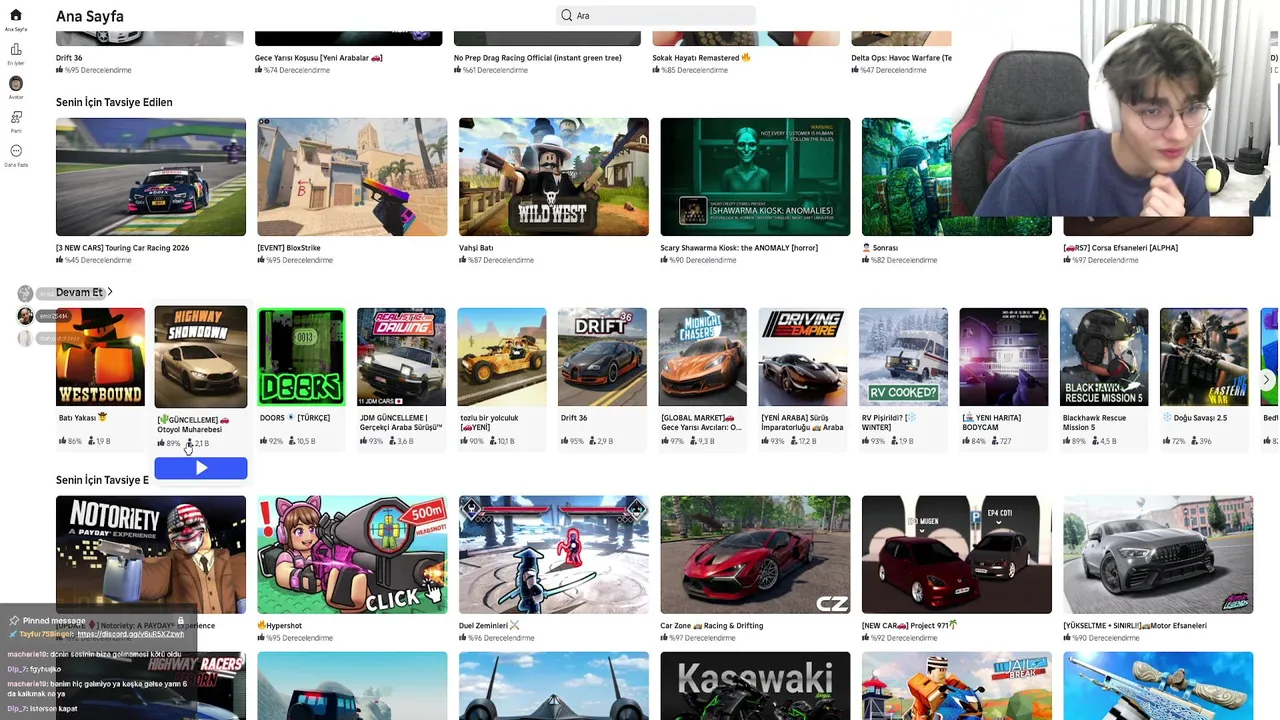Start Otoyol Muharebesi with the blue play button
This screenshot has width=1280, height=720.
coord(200,468)
